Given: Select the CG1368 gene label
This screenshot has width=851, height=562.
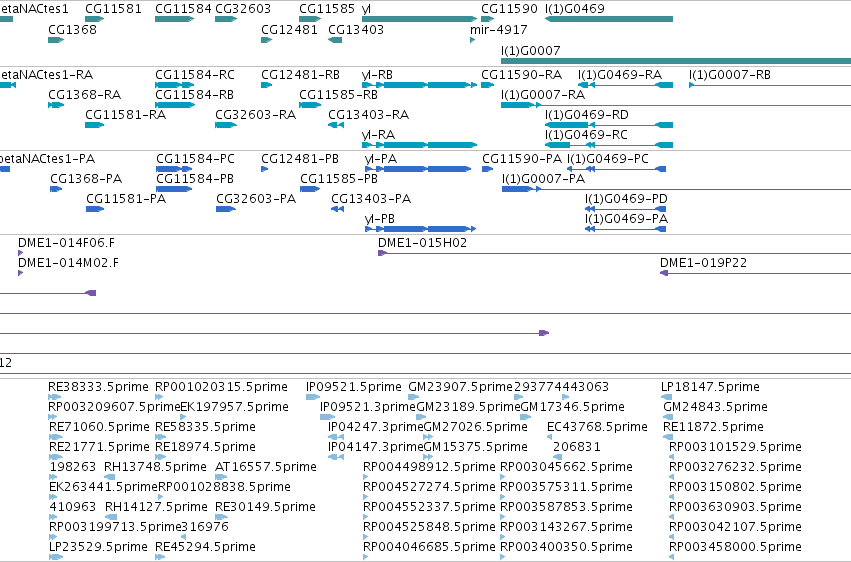Looking at the screenshot, I should [72, 29].
